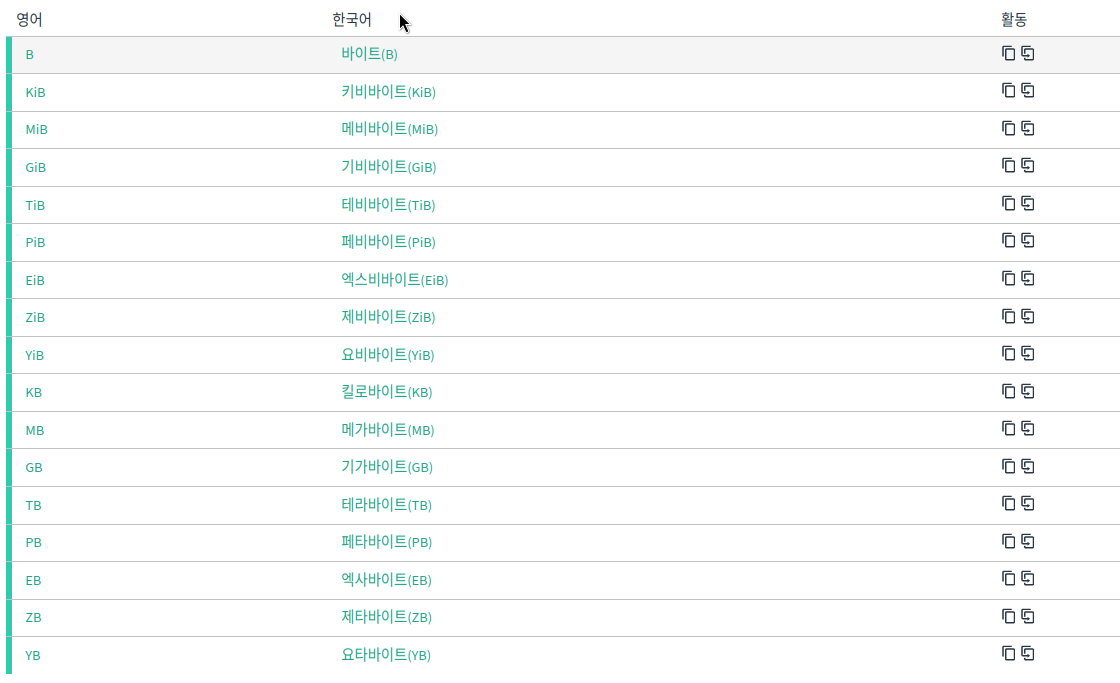Screen dimensions: 1120x683
Task: Click the copy-with-arrow icon in the B row
Action: pyautogui.click(x=1027, y=53)
